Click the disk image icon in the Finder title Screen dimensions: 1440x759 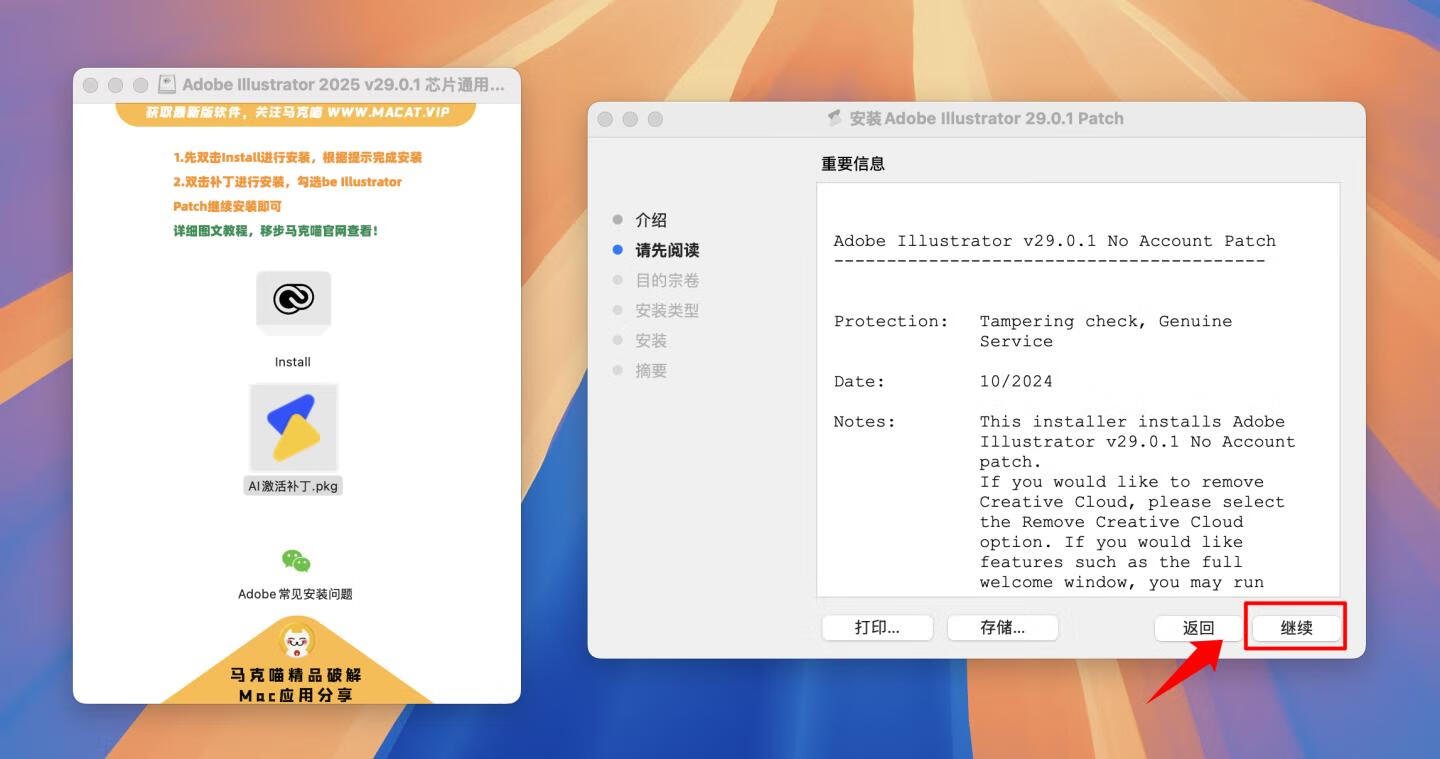pyautogui.click(x=167, y=85)
